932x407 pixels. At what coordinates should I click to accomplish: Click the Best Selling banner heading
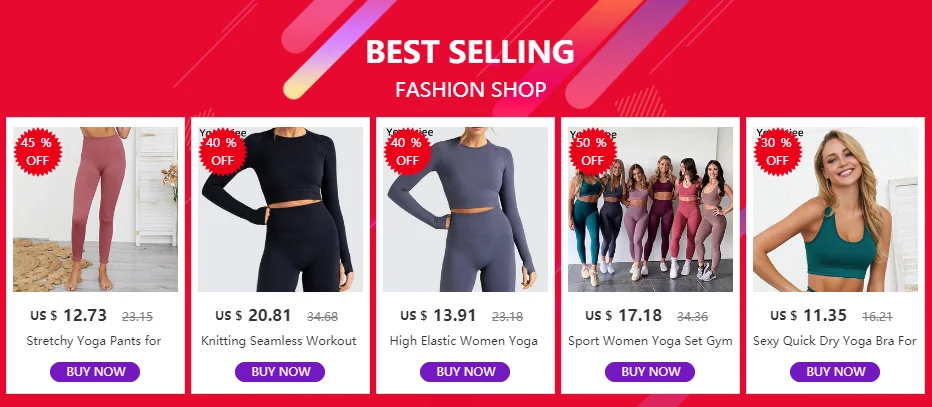click(x=470, y=52)
